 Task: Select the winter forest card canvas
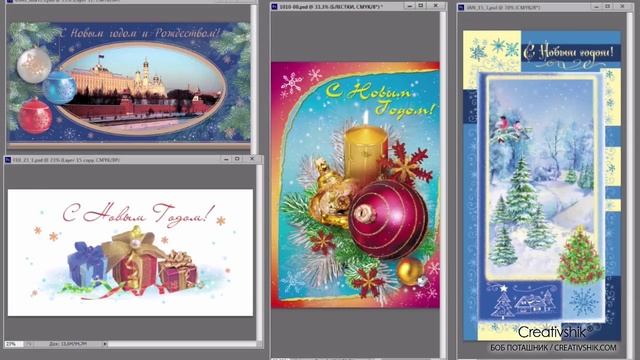pos(542,185)
